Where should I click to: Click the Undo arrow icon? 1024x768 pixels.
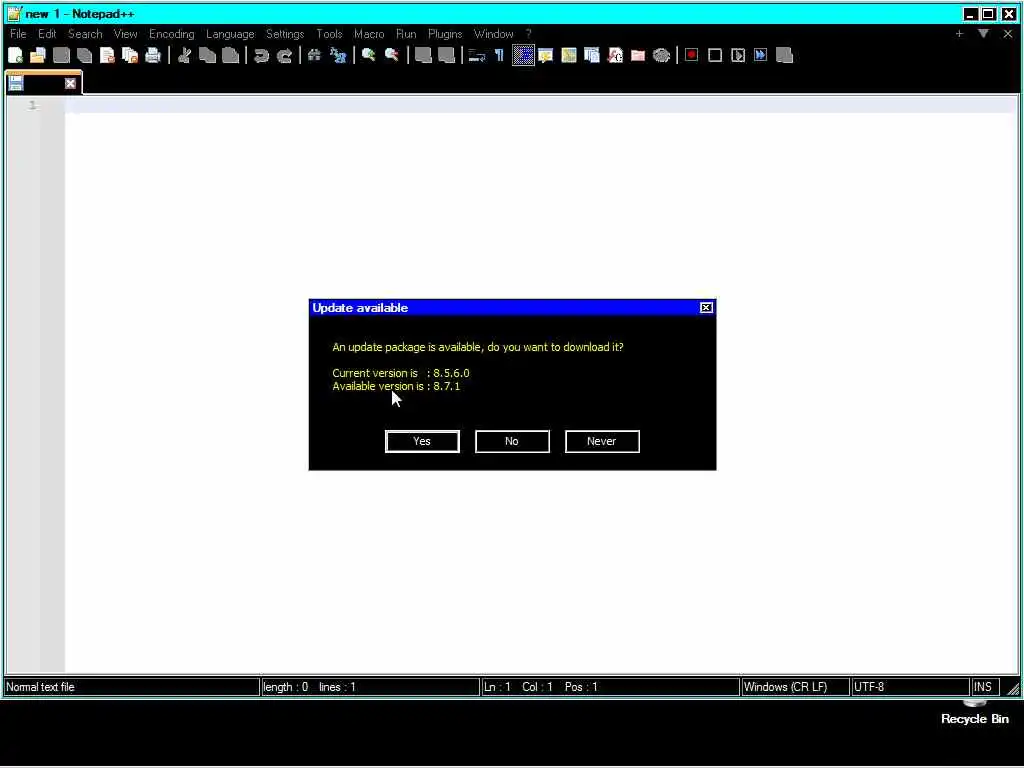[261, 56]
